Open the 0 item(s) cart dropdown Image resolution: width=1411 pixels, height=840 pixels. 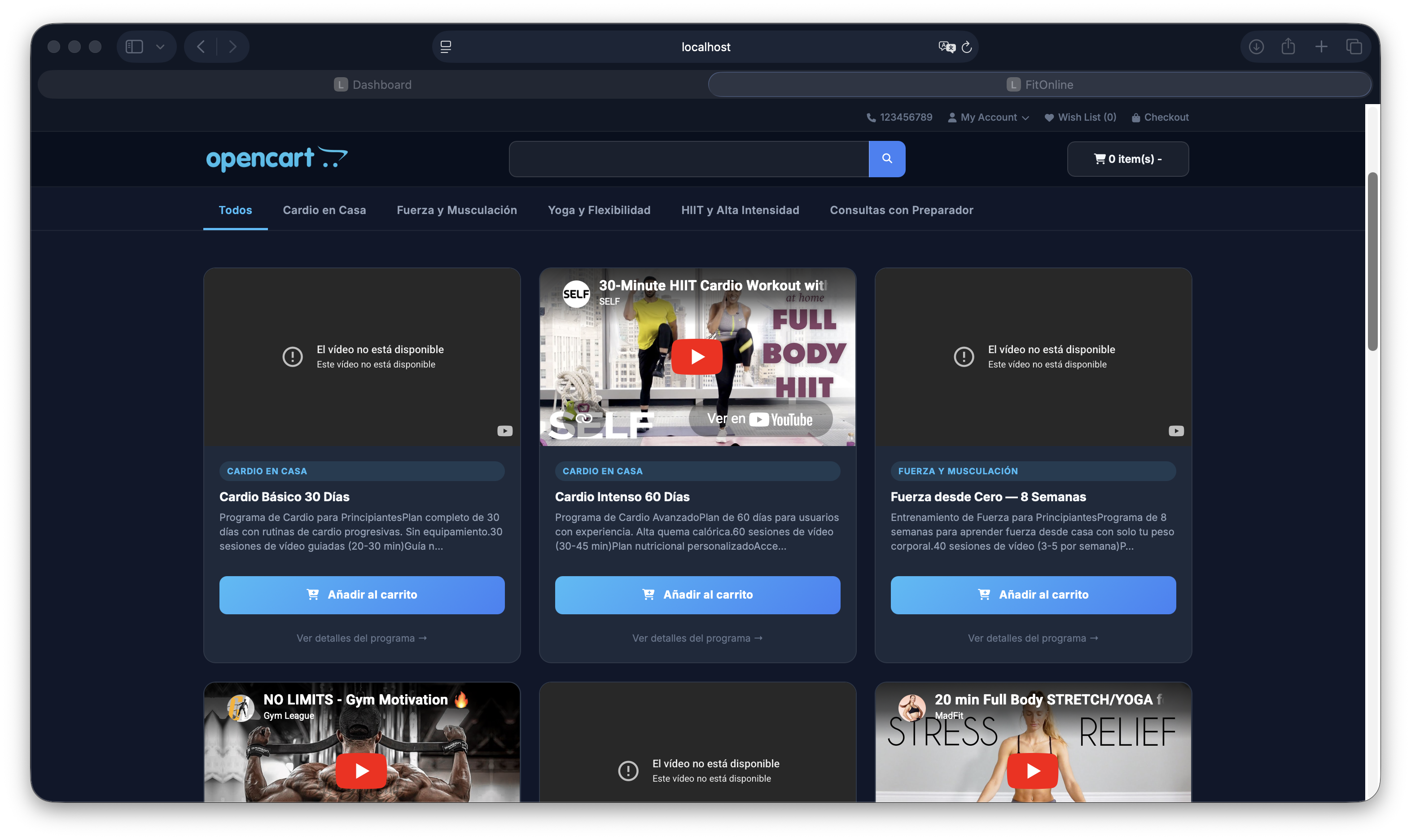point(1127,159)
